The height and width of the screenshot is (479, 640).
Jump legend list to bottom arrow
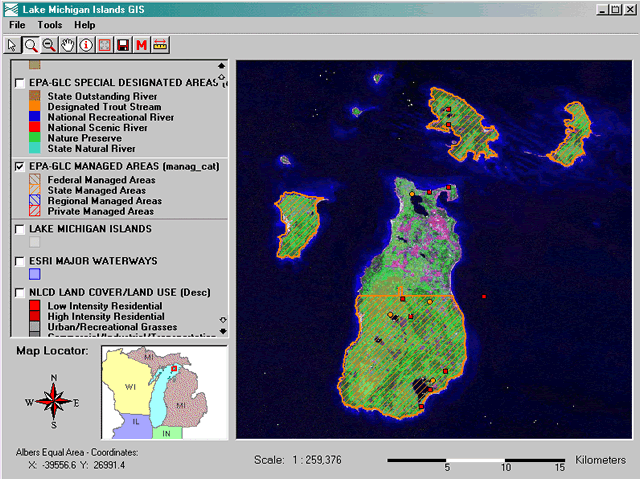coord(223,331)
